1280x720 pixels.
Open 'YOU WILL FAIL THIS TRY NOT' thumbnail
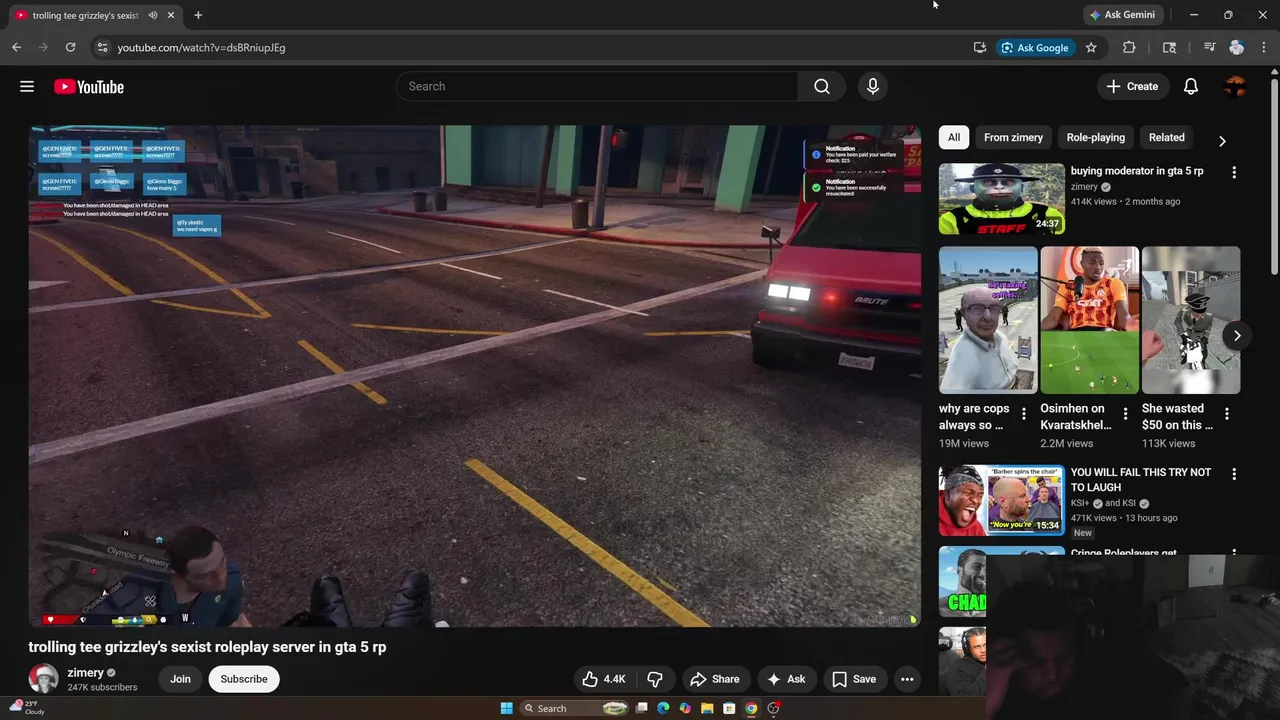1002,500
